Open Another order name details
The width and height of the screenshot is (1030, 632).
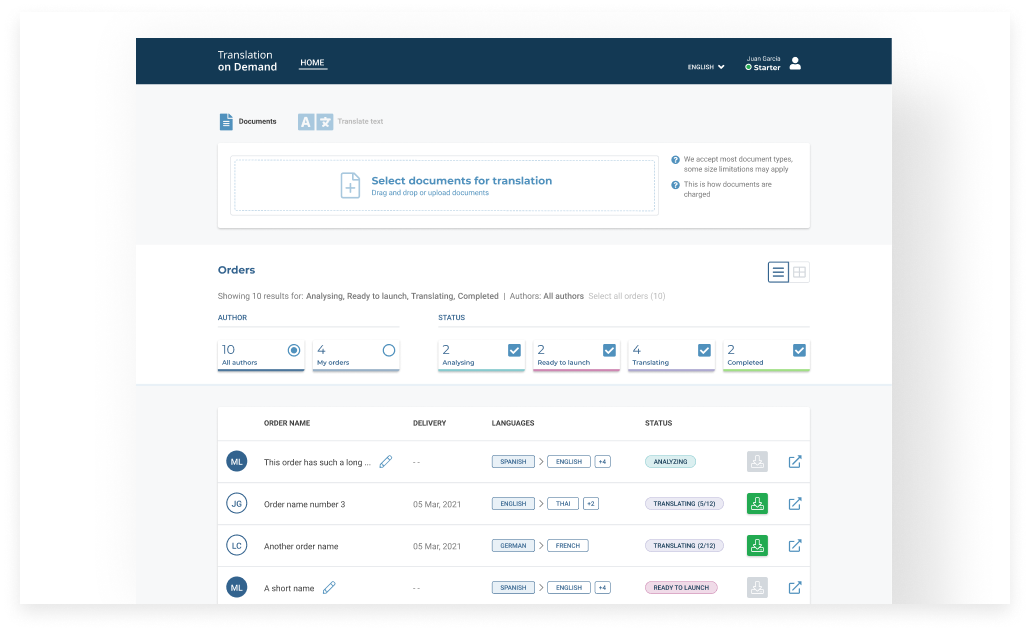(795, 546)
